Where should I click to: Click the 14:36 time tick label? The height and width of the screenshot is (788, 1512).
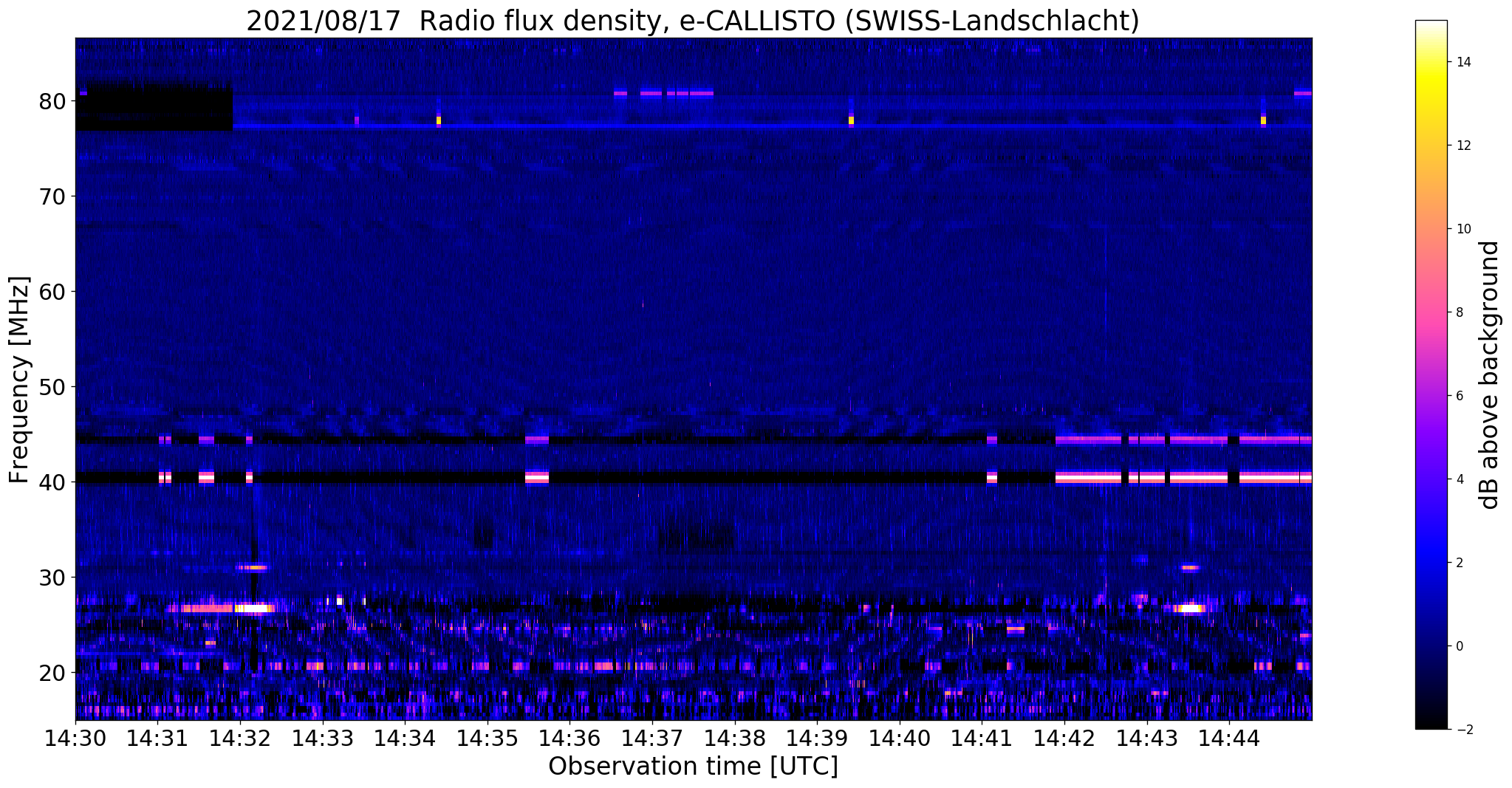569,737
